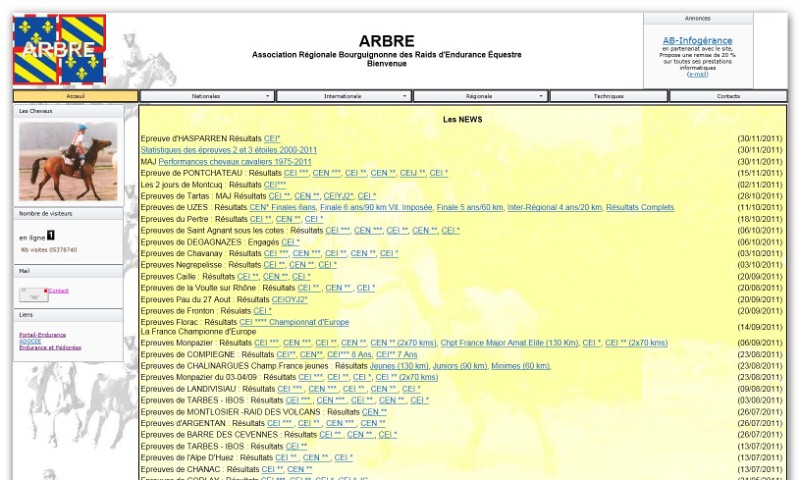Open COMPIEGNE CEI*** 8 Ans link

point(349,355)
